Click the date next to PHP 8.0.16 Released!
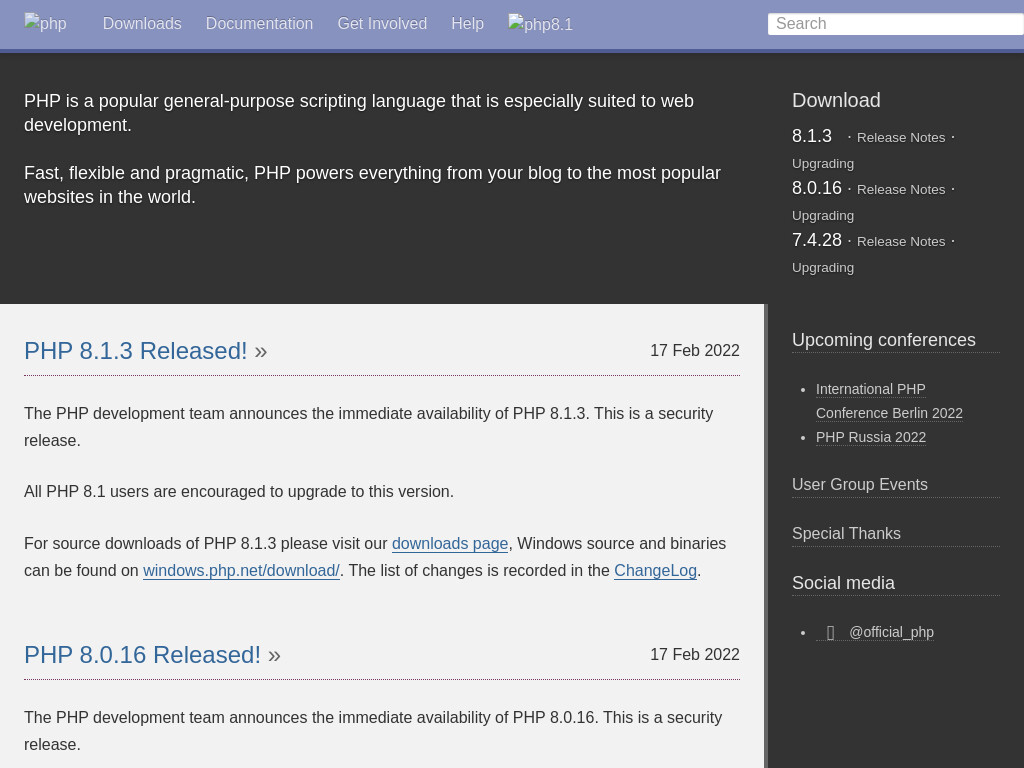The image size is (1024, 768). (x=695, y=654)
